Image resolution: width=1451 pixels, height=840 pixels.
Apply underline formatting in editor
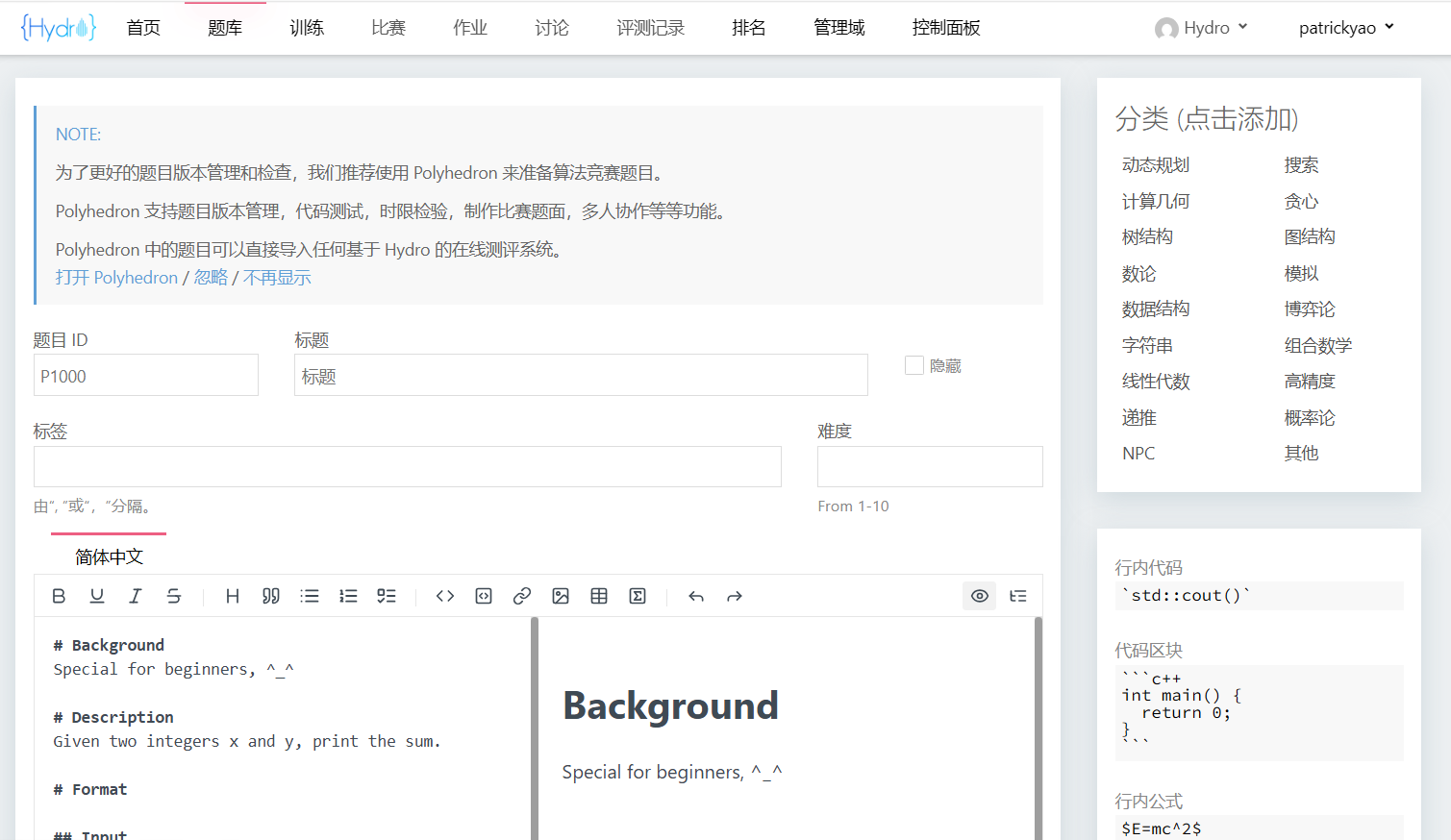(97, 596)
